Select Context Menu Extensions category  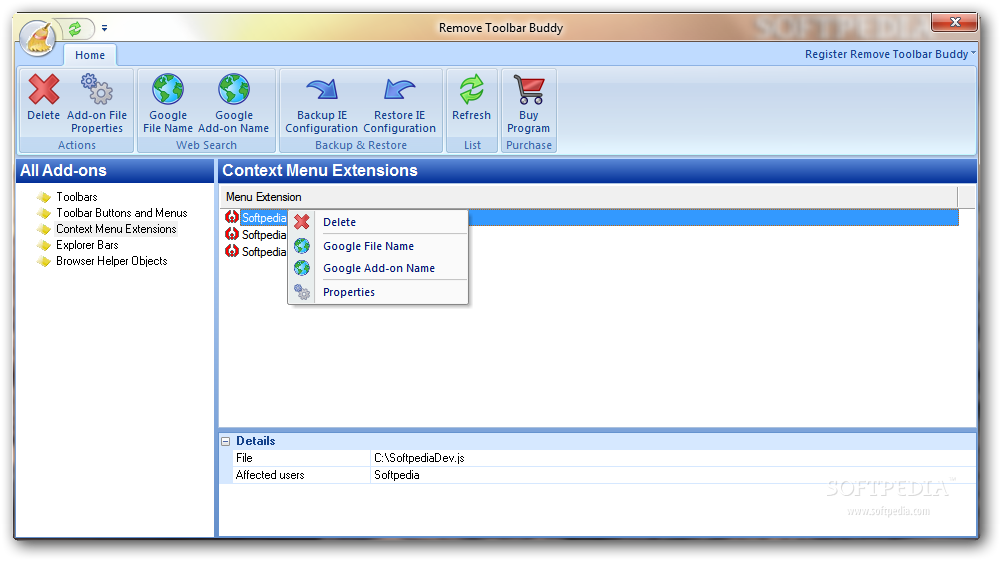click(116, 229)
